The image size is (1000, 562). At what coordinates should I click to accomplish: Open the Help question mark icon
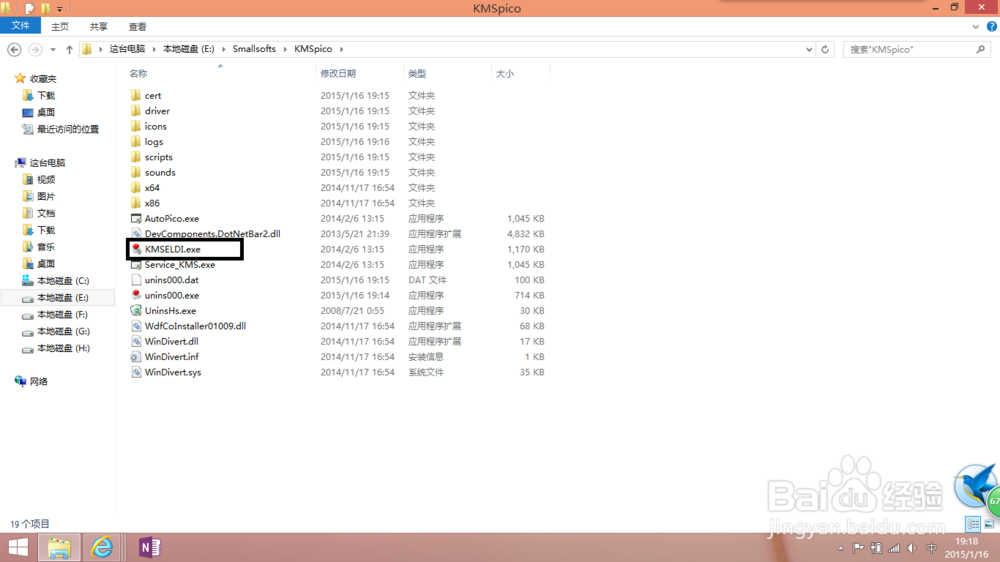(x=992, y=27)
